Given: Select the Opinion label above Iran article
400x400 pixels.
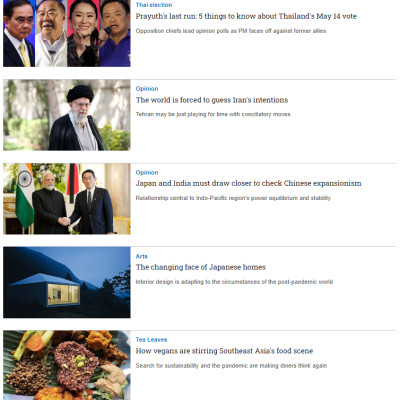Looking at the screenshot, I should click(147, 89).
